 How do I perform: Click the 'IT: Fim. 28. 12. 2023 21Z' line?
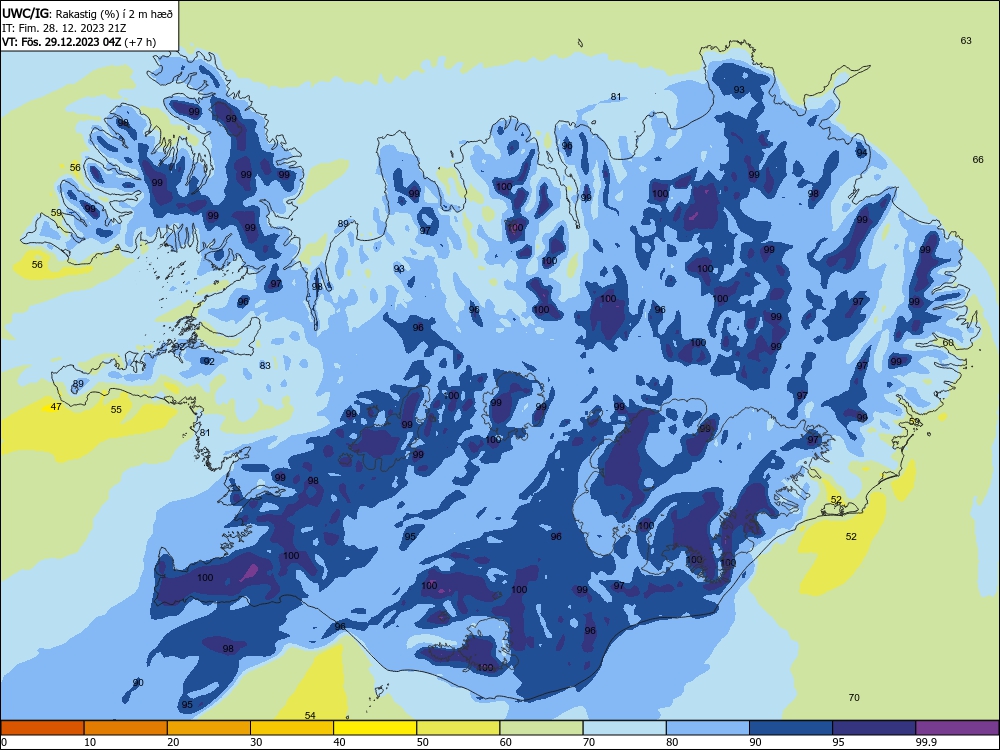click(64, 28)
